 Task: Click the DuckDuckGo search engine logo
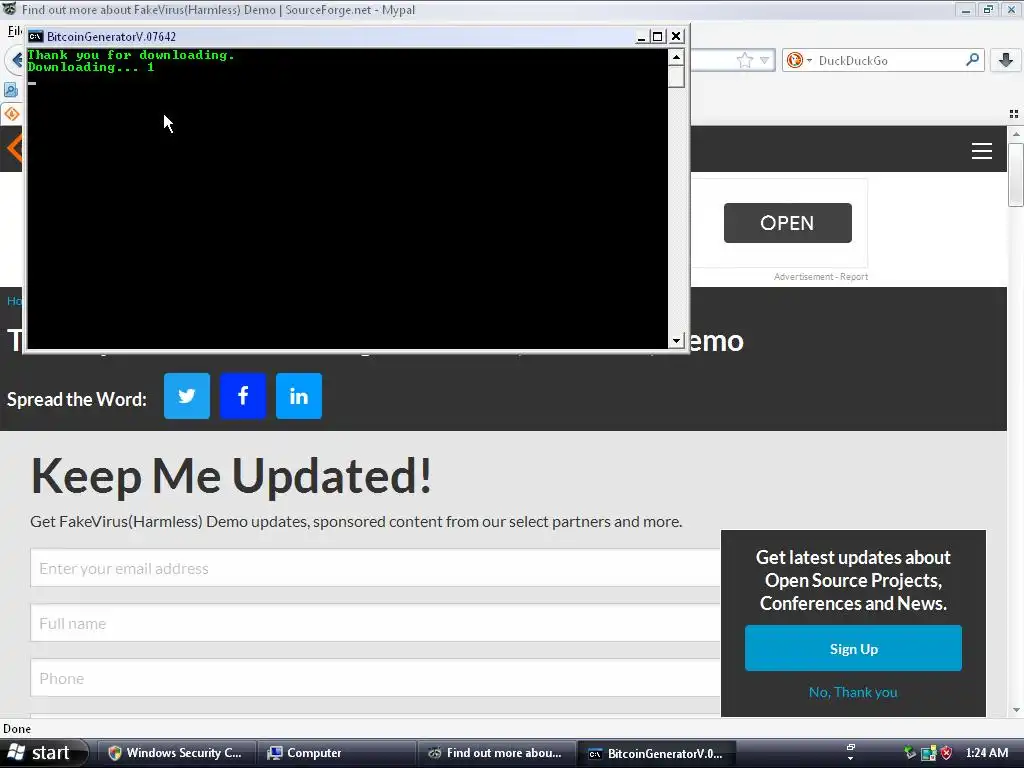coord(795,61)
